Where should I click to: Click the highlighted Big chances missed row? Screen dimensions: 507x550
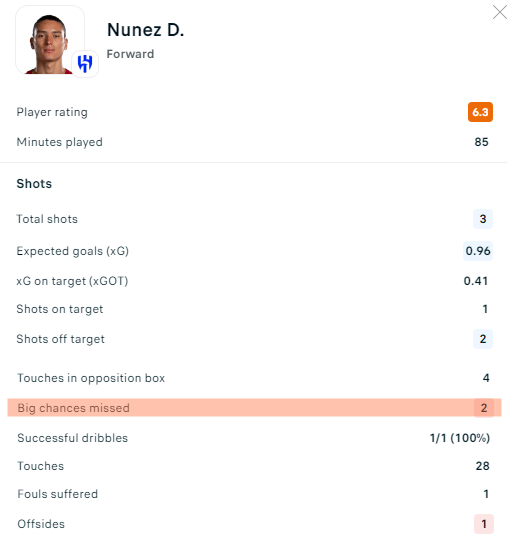[x=254, y=408]
